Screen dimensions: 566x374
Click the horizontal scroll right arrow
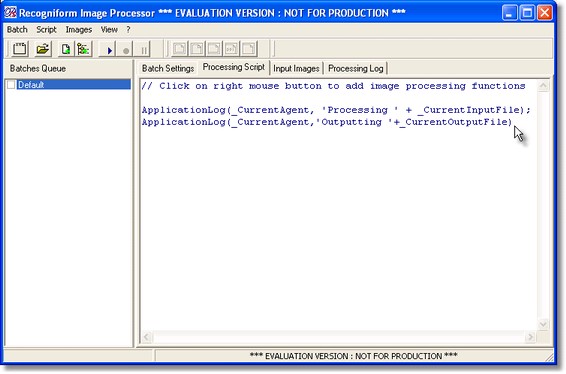click(x=530, y=337)
